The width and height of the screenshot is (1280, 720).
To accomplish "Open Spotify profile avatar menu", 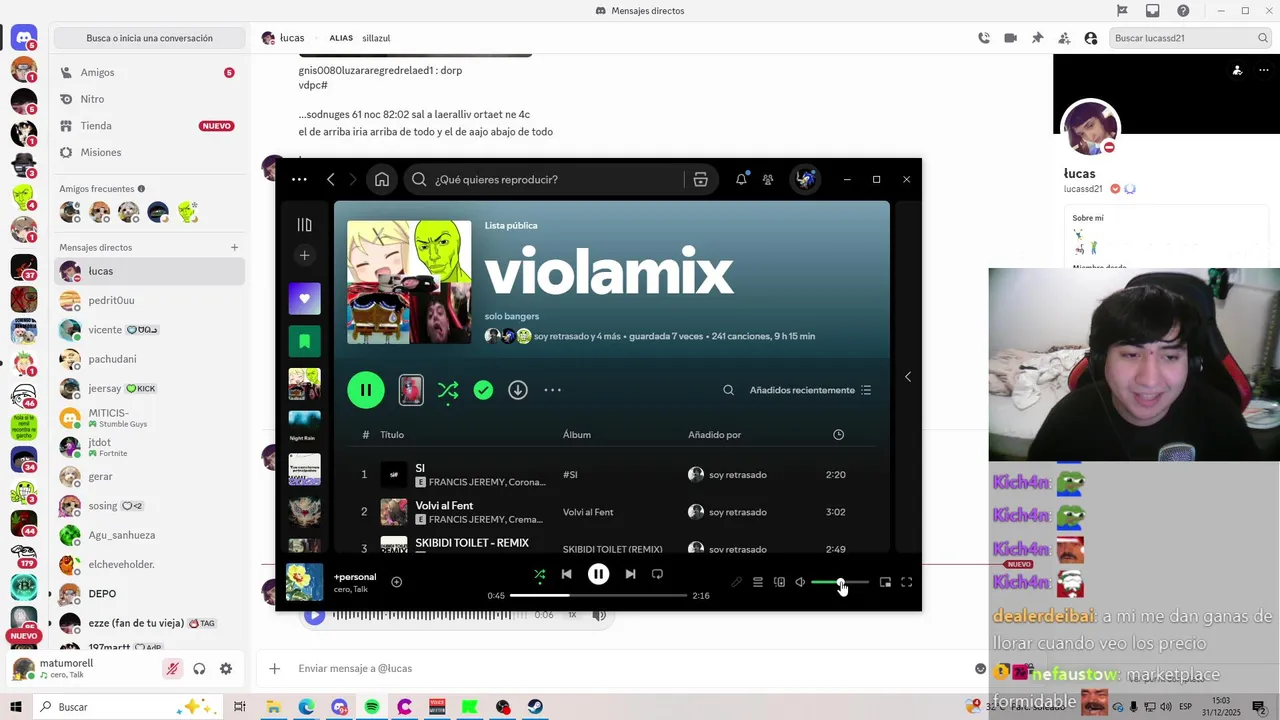I will click(805, 180).
